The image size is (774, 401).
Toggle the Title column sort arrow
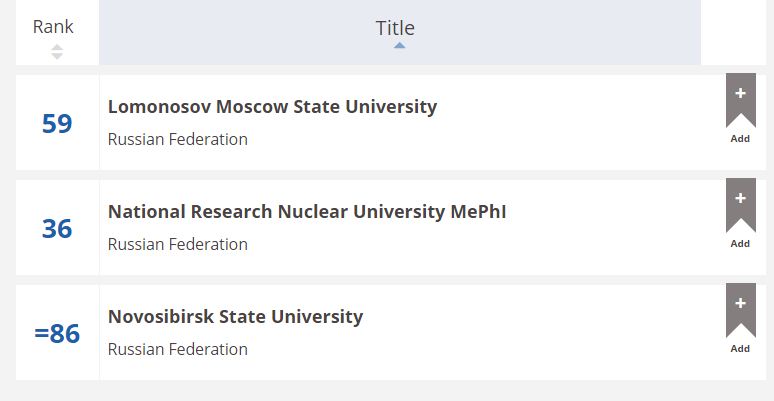[399, 45]
